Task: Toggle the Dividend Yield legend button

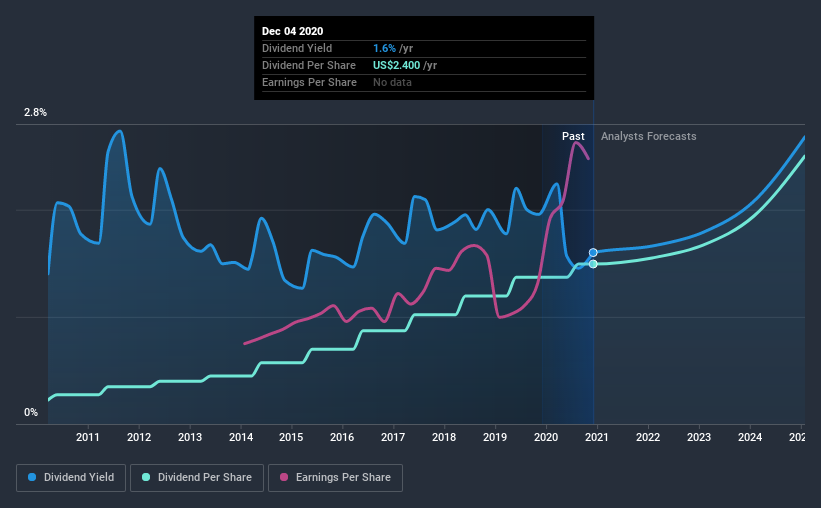Action: click(x=71, y=478)
